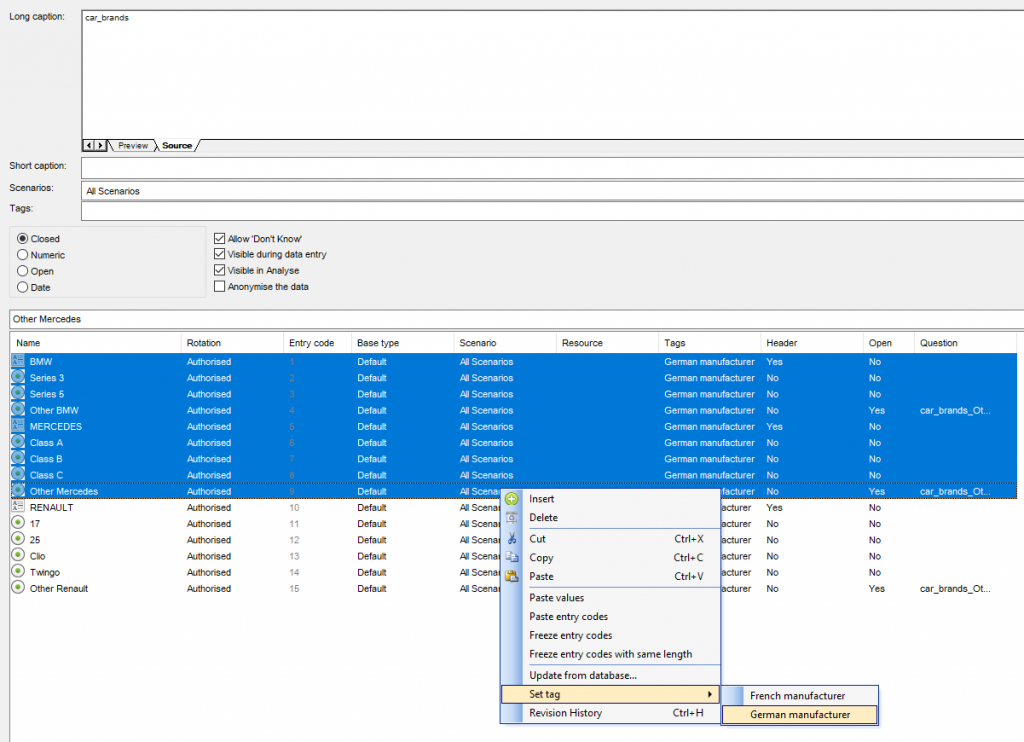1024x742 pixels.
Task: Choose Paste from the context menu
Action: tap(611, 577)
